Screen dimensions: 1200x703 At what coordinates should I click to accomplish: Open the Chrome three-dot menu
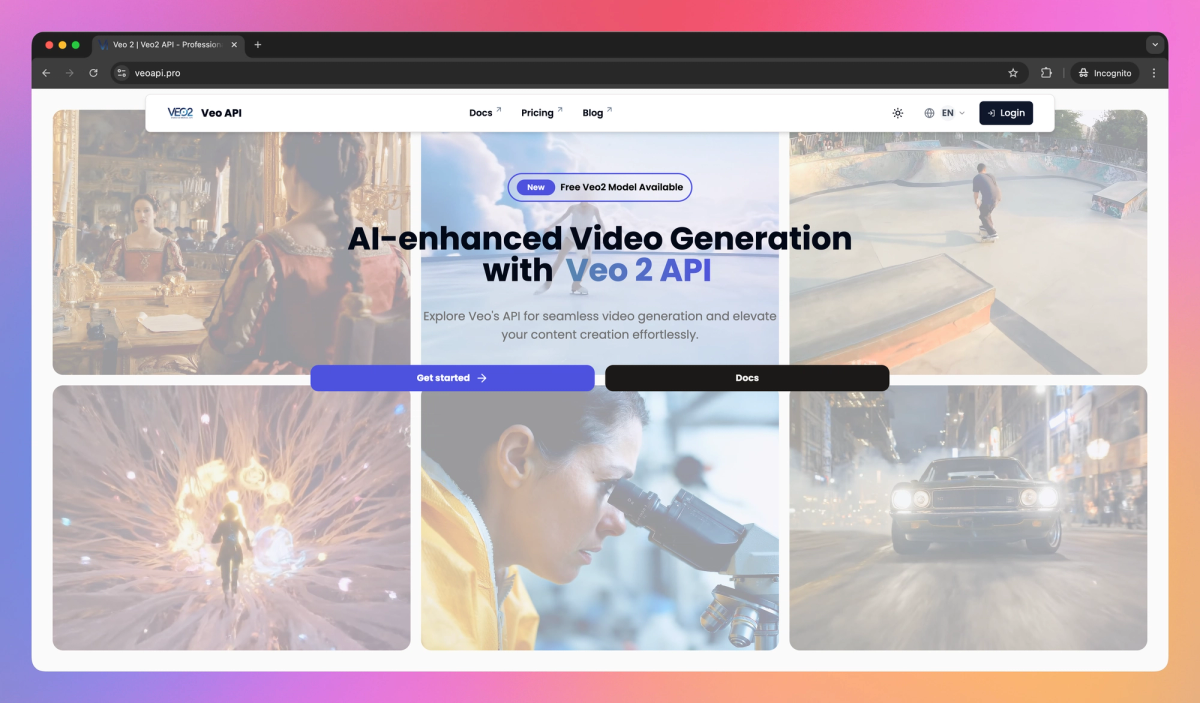coord(1154,73)
